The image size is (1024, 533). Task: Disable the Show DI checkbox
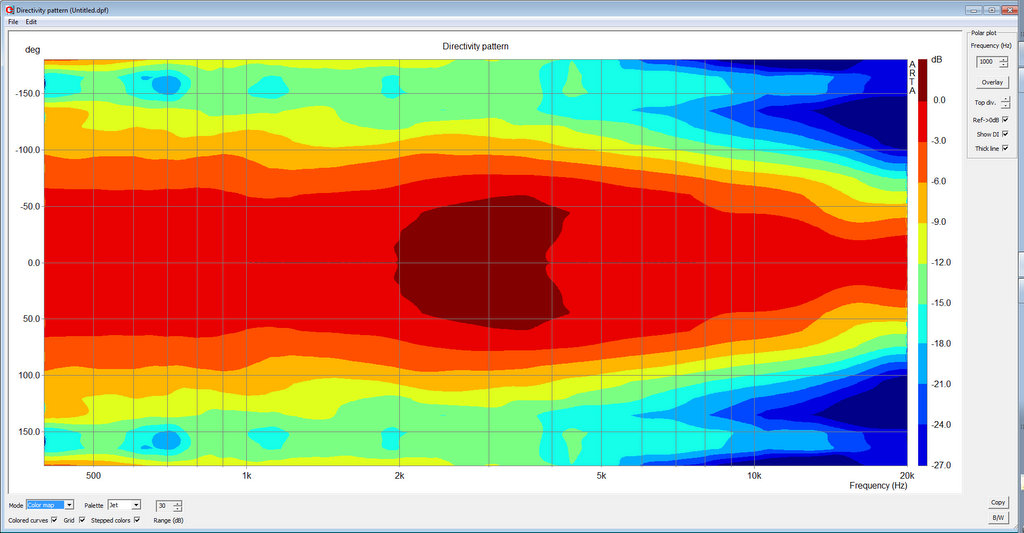(x=1005, y=134)
